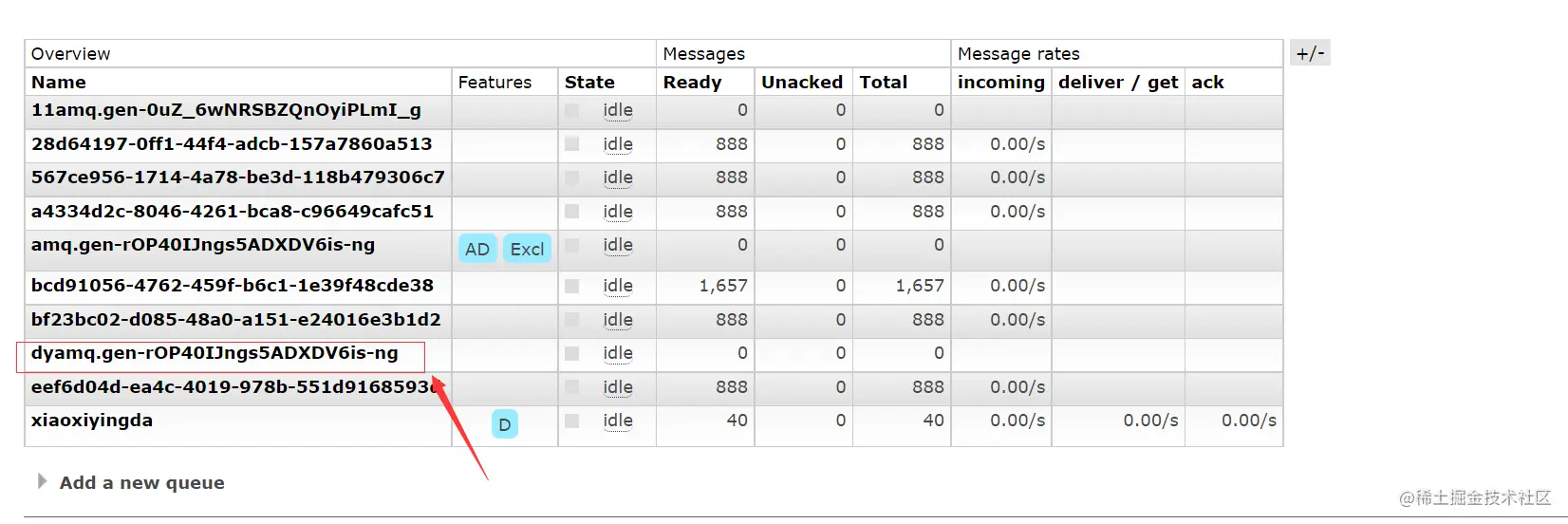
Task: Open queue 28d64197-0ff1-44f4-adcb-157a7860a513
Action: click(232, 144)
